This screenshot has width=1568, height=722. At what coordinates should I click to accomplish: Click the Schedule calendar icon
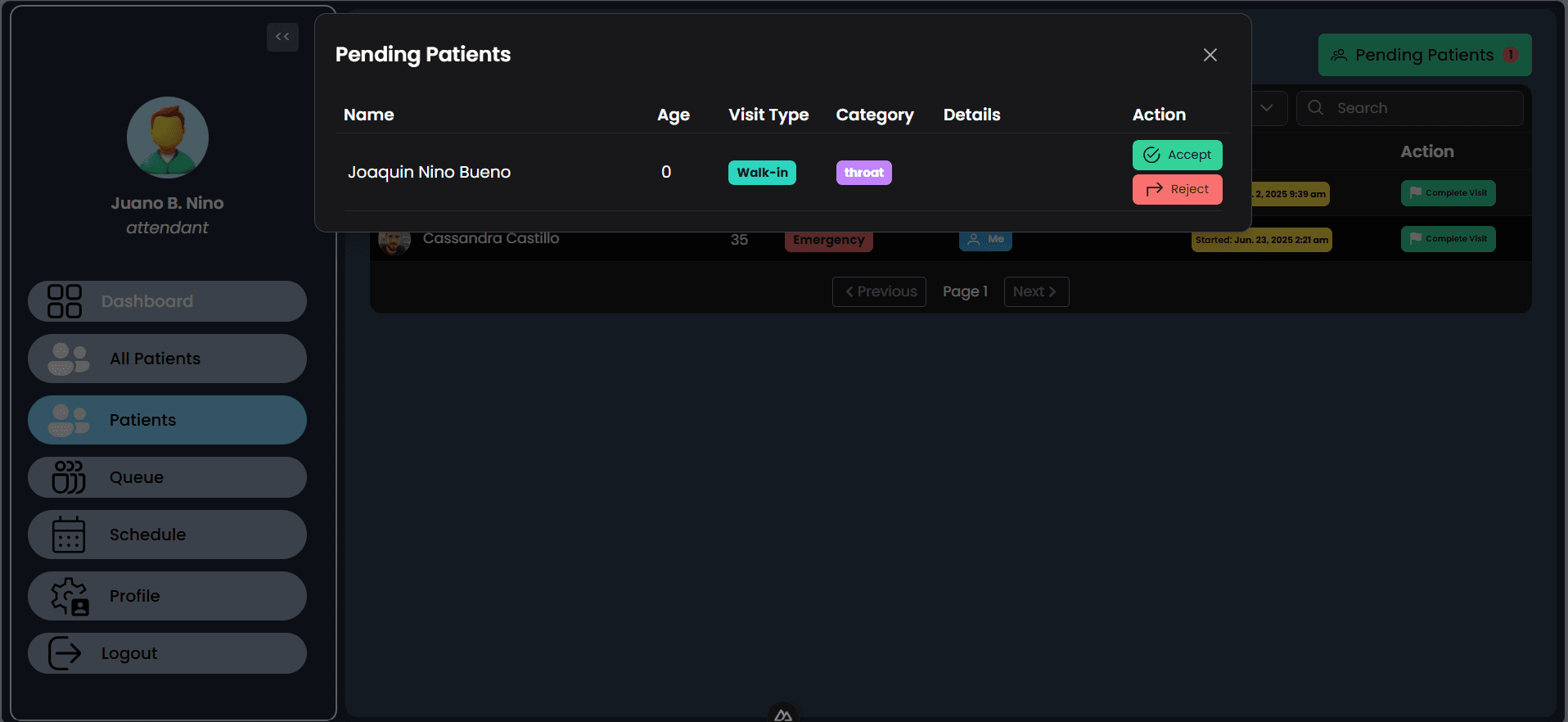69,535
